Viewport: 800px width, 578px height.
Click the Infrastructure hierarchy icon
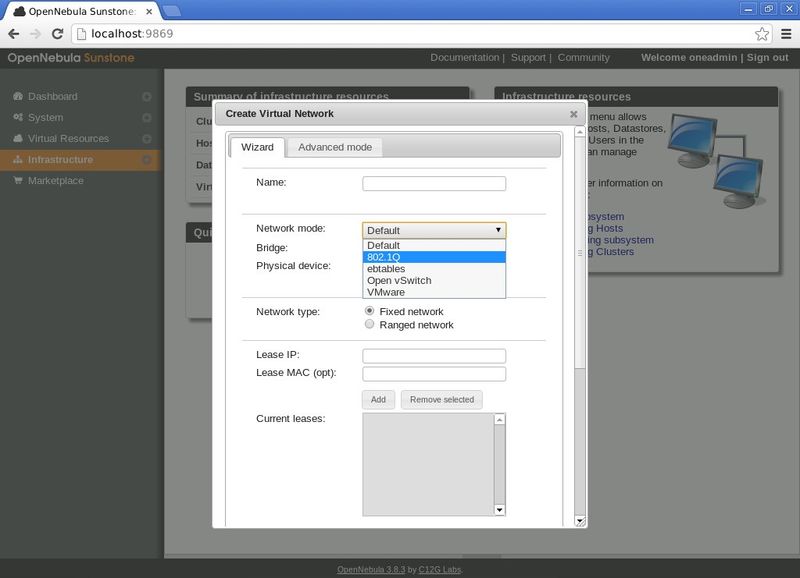18,159
